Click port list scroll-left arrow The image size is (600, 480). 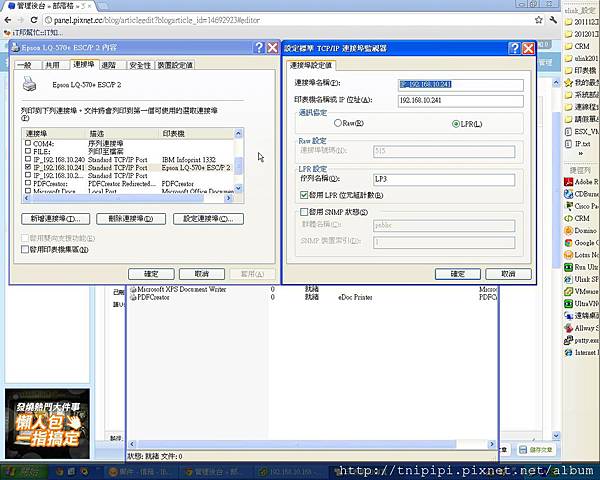tap(27, 198)
